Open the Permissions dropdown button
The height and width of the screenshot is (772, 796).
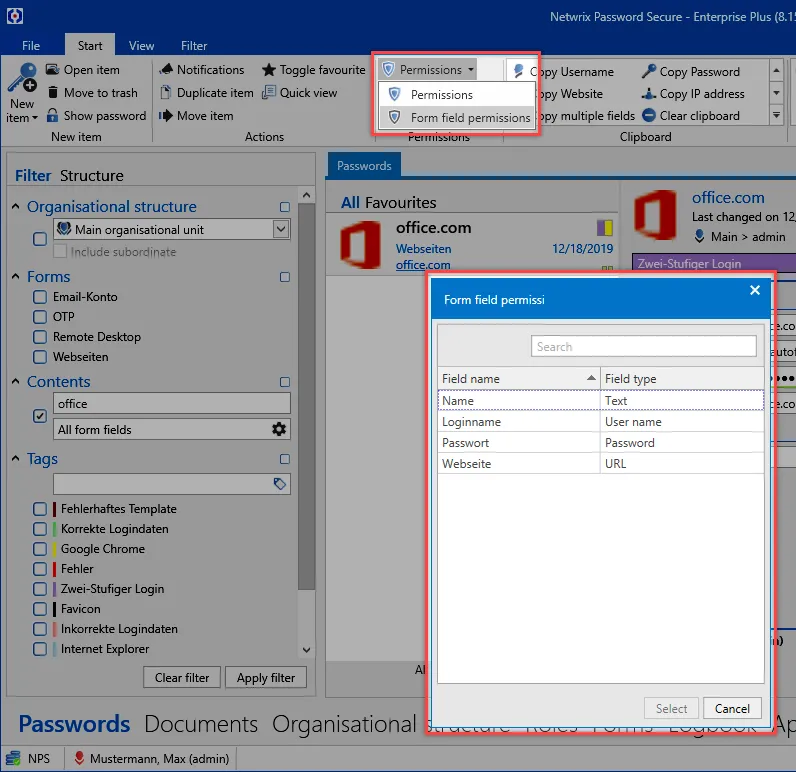[x=428, y=69]
